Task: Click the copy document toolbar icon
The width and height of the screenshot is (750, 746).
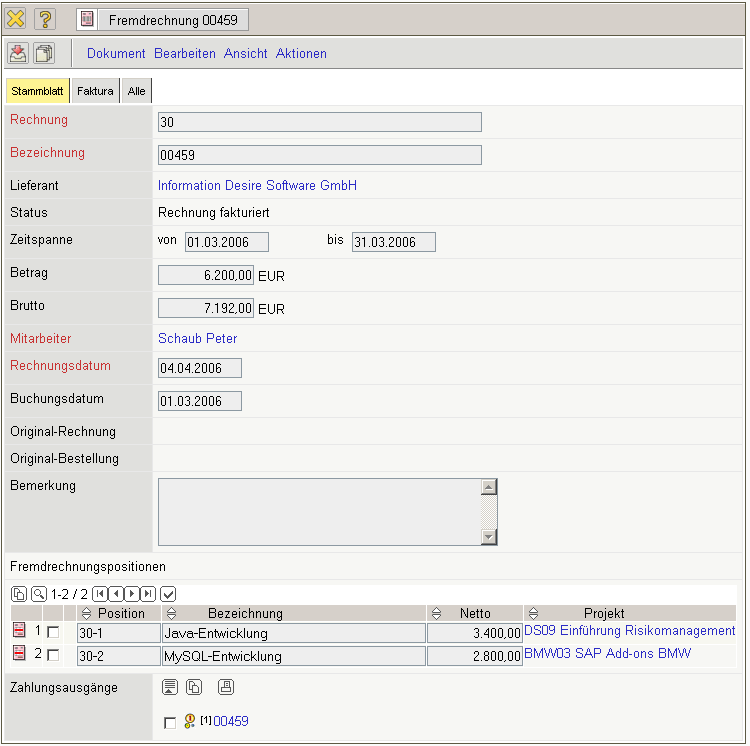Action: coord(44,54)
